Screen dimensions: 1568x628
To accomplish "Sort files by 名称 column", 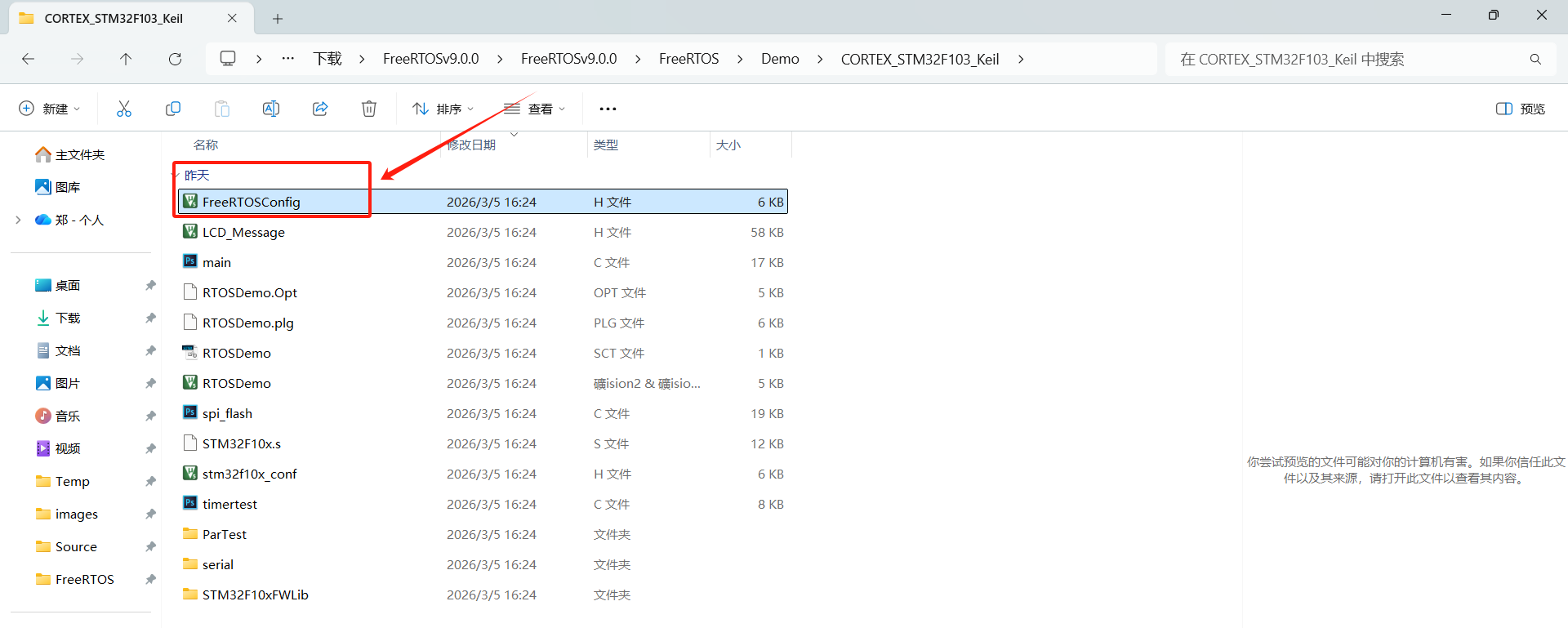I will (x=206, y=145).
